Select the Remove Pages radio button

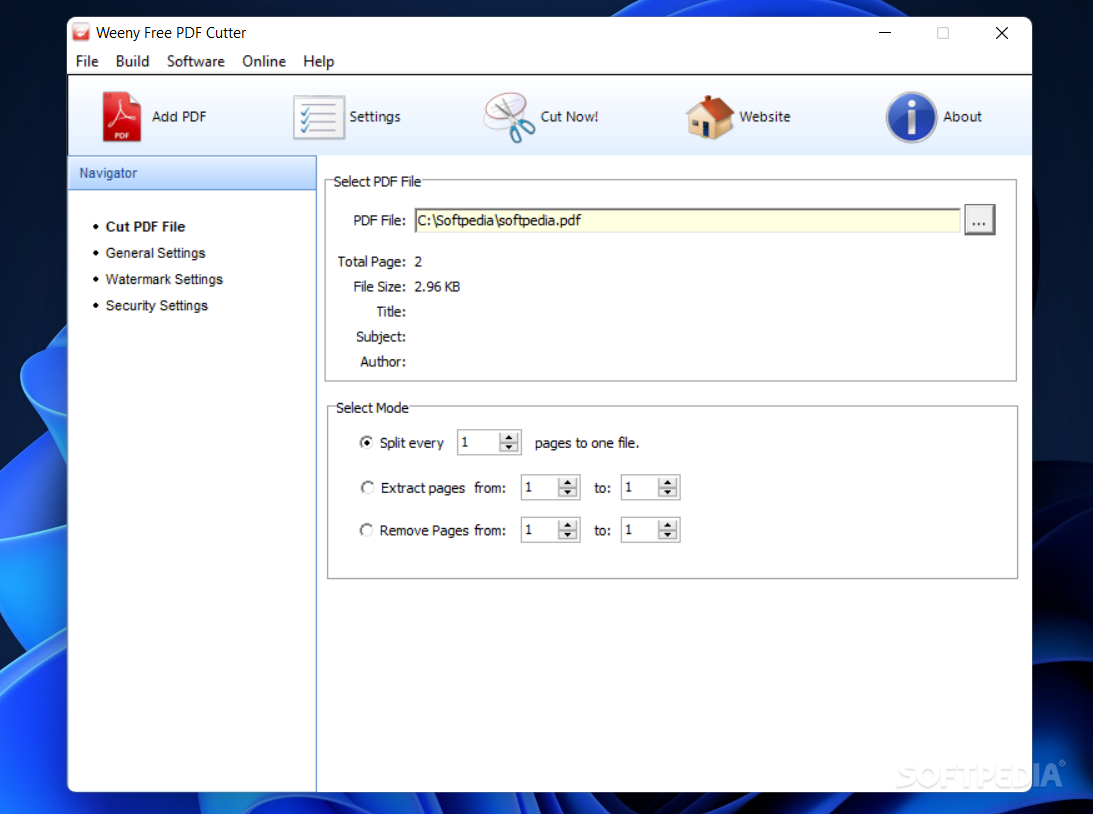point(366,530)
